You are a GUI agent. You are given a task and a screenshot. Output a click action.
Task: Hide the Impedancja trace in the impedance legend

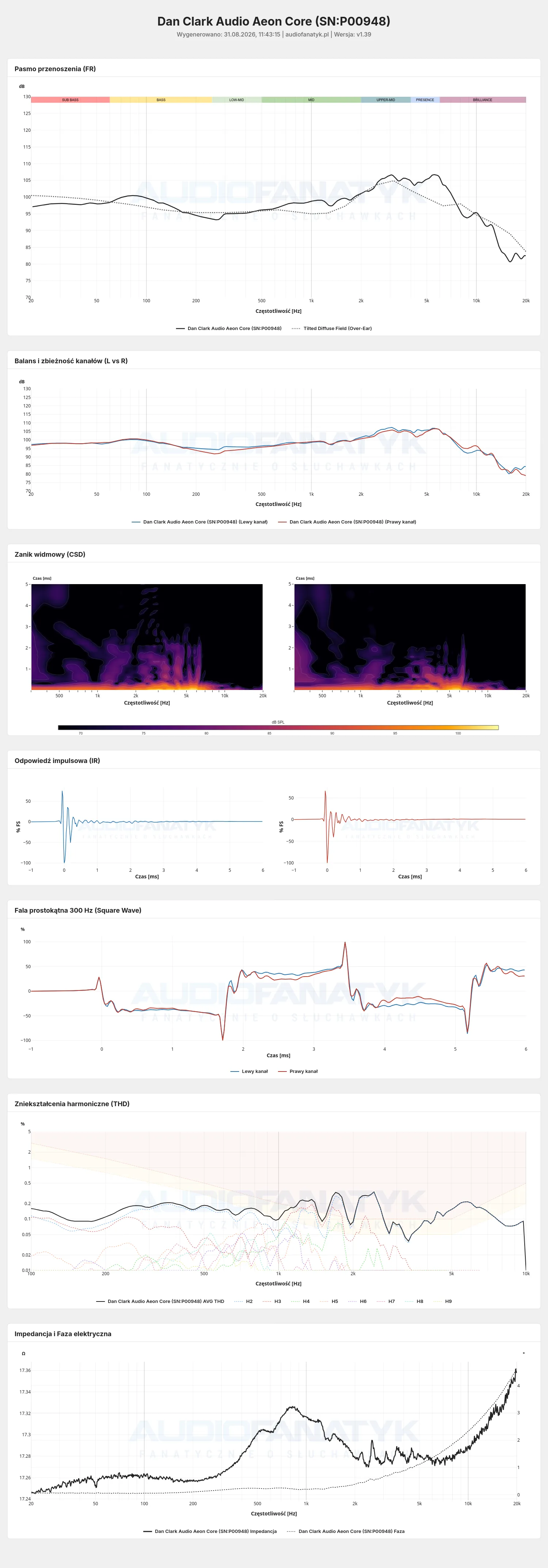coord(210,1531)
